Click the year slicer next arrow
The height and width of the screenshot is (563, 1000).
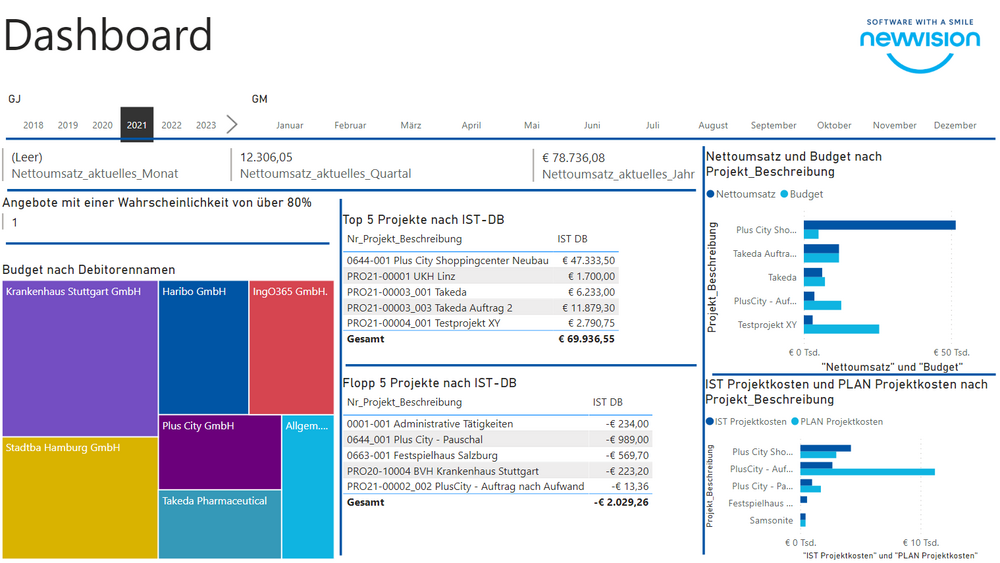pos(232,125)
